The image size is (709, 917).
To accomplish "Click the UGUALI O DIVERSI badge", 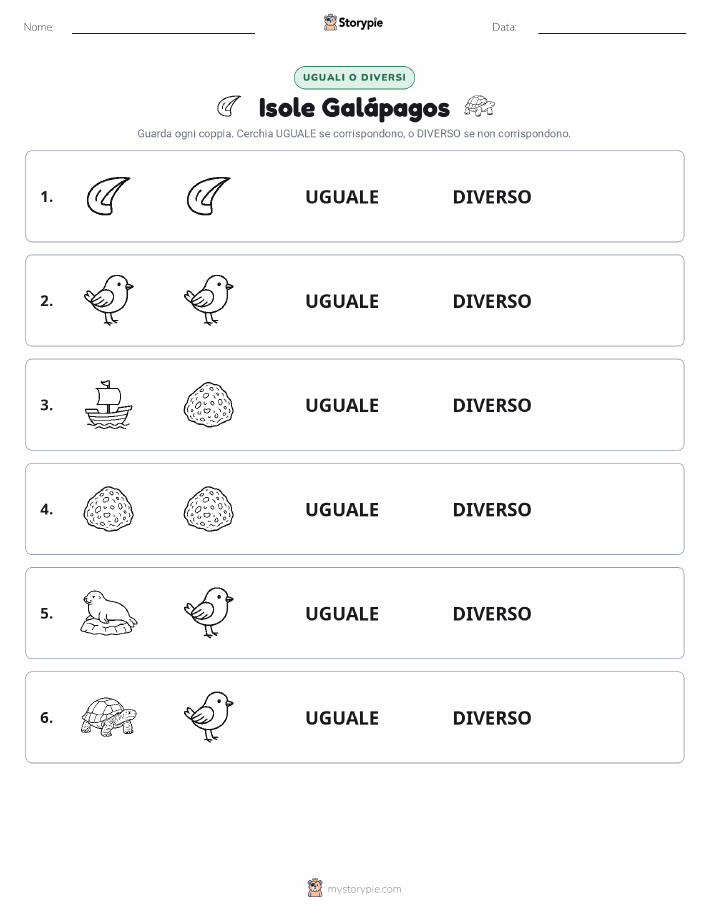I will (354, 77).
